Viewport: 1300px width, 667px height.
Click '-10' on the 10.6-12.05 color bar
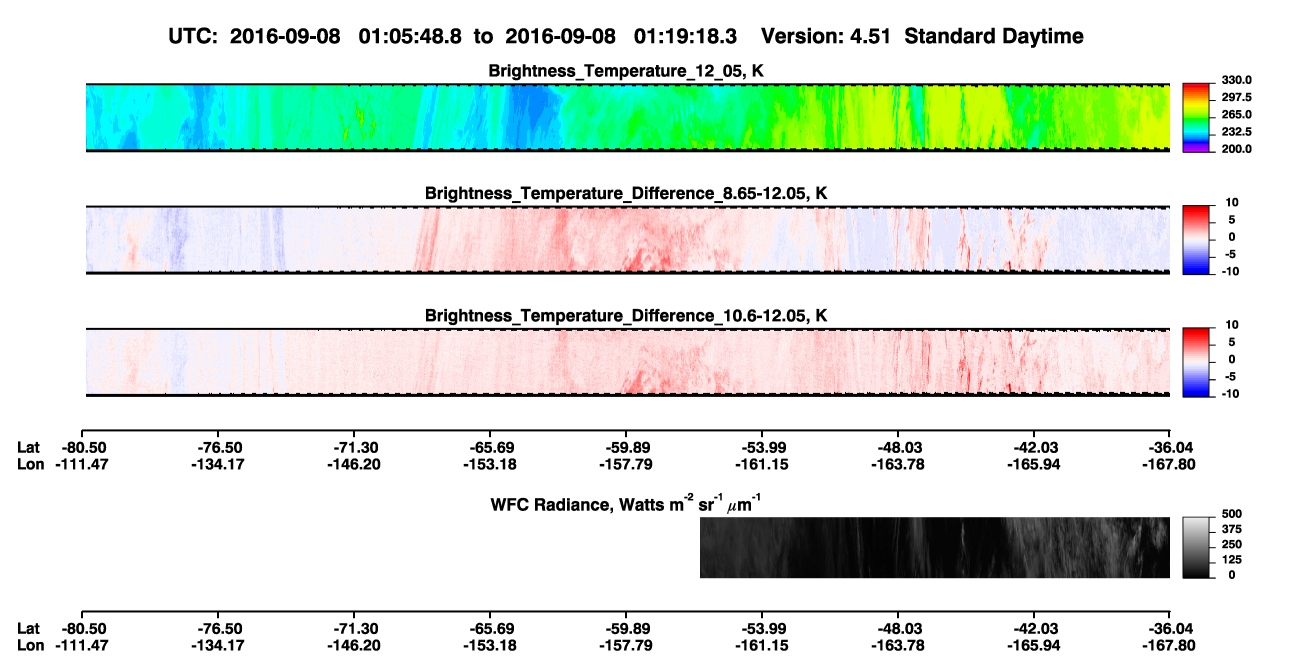click(1230, 394)
